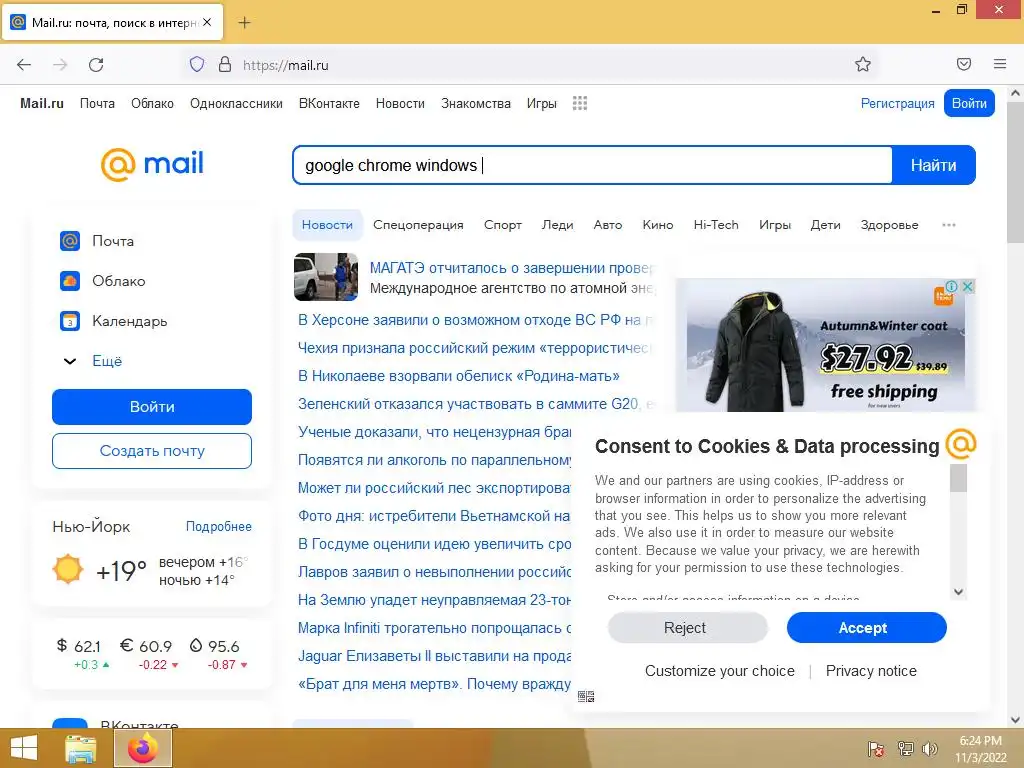Viewport: 1024px width, 768px height.
Task: Click the sun weather icon
Action: click(x=68, y=569)
